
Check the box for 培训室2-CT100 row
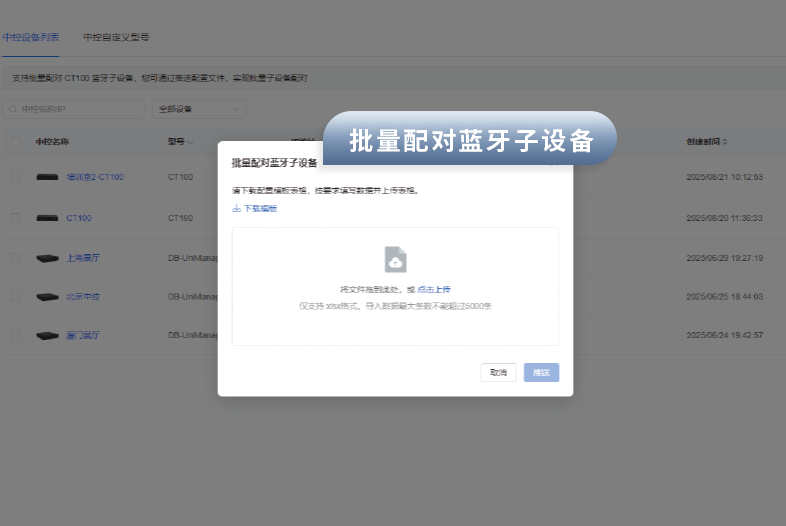click(15, 177)
